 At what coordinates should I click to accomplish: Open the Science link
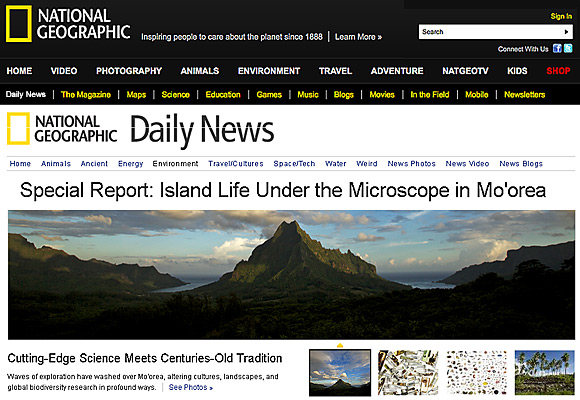click(176, 95)
